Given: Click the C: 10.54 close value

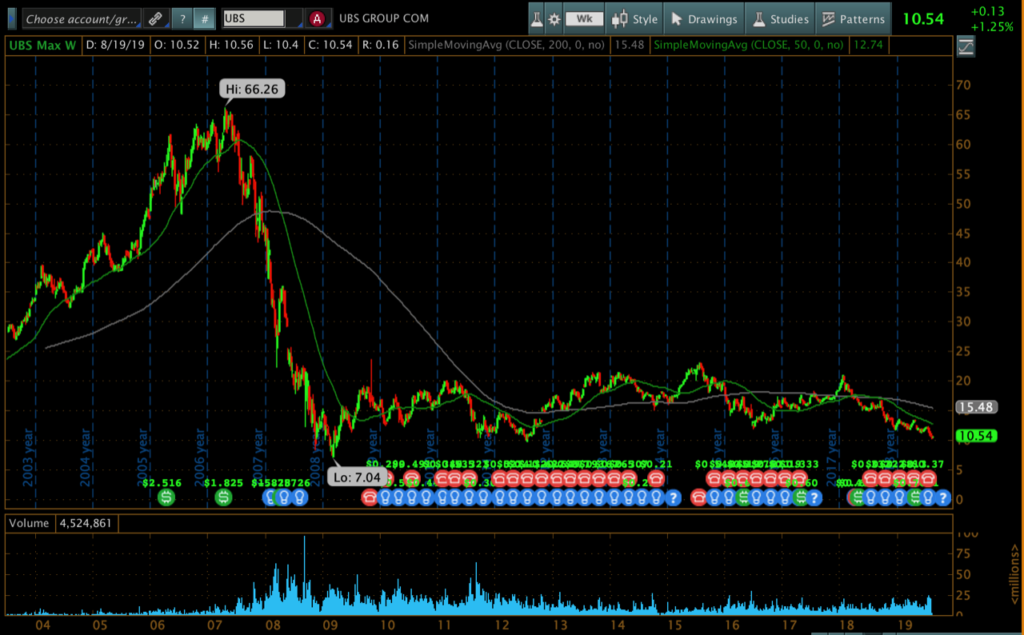Looking at the screenshot, I should pyautogui.click(x=330, y=45).
